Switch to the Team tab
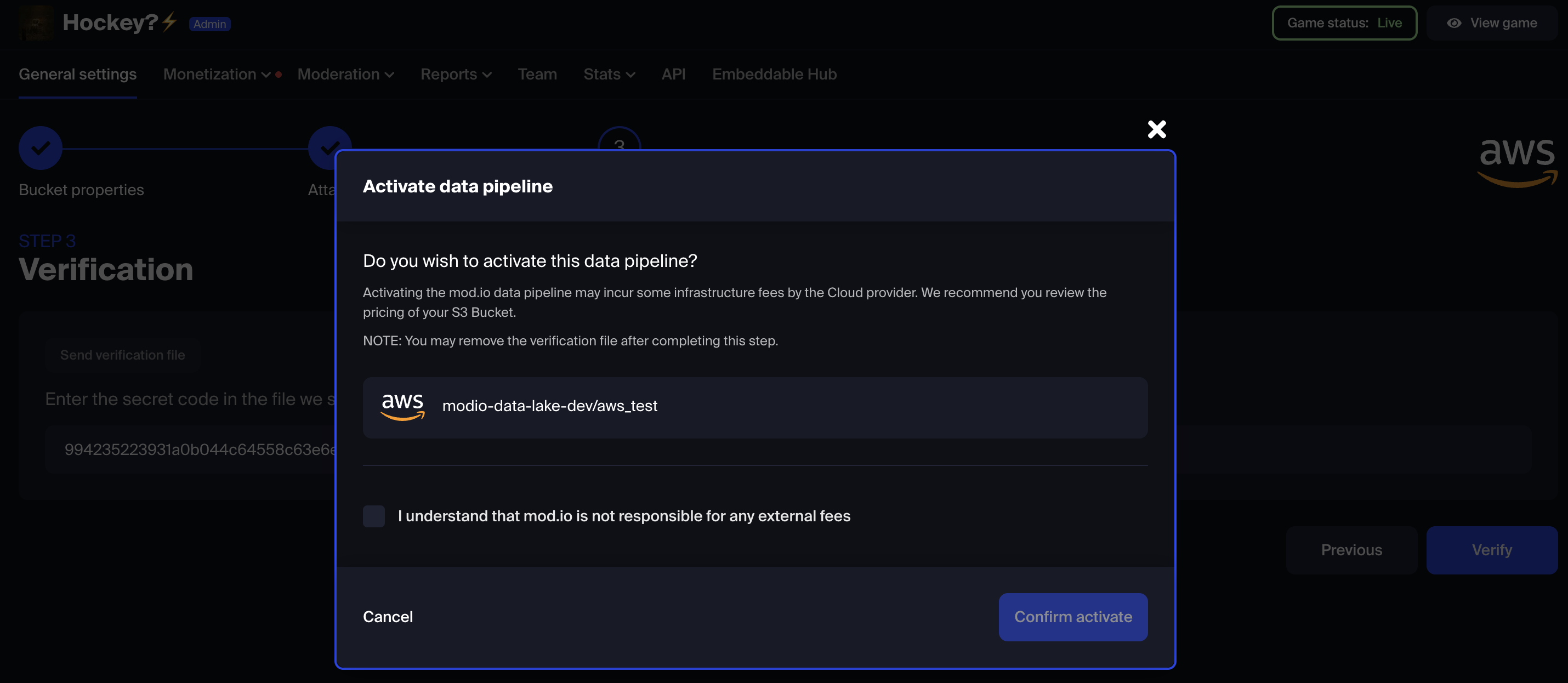 (537, 73)
